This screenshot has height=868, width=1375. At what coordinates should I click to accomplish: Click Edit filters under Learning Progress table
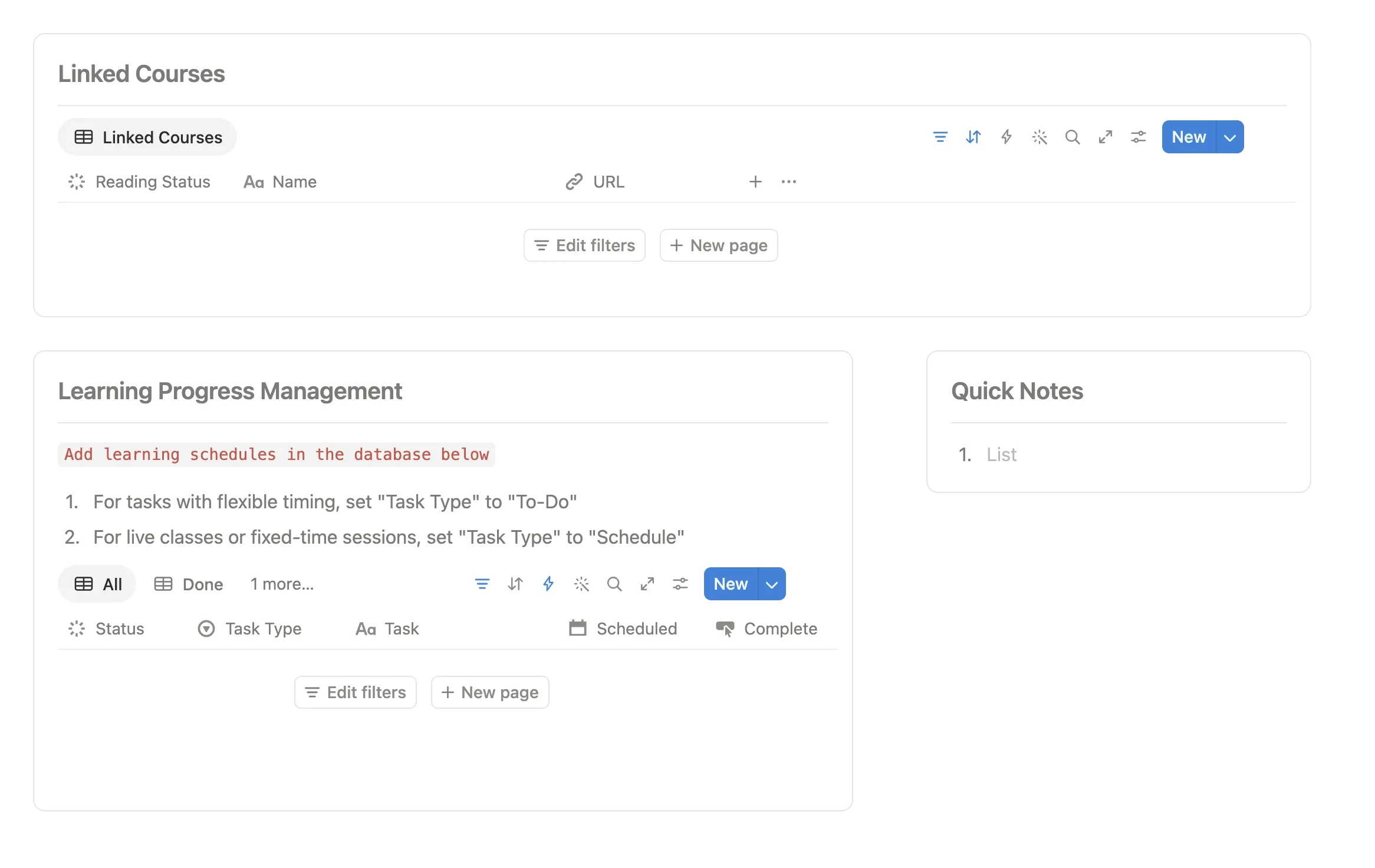point(356,692)
